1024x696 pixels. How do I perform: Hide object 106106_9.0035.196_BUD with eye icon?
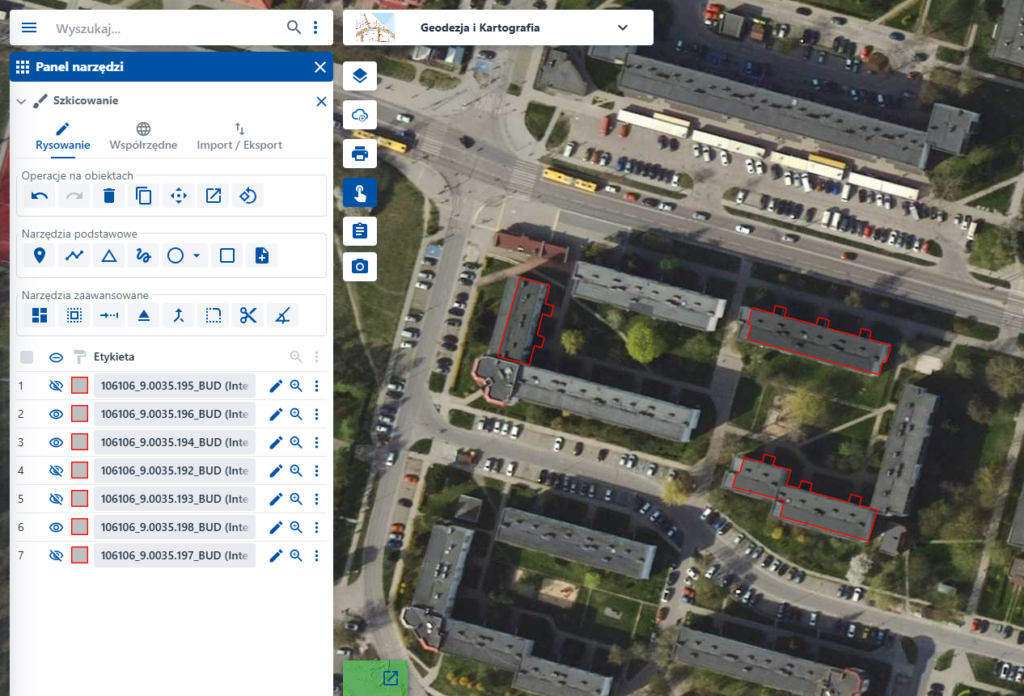[56, 414]
